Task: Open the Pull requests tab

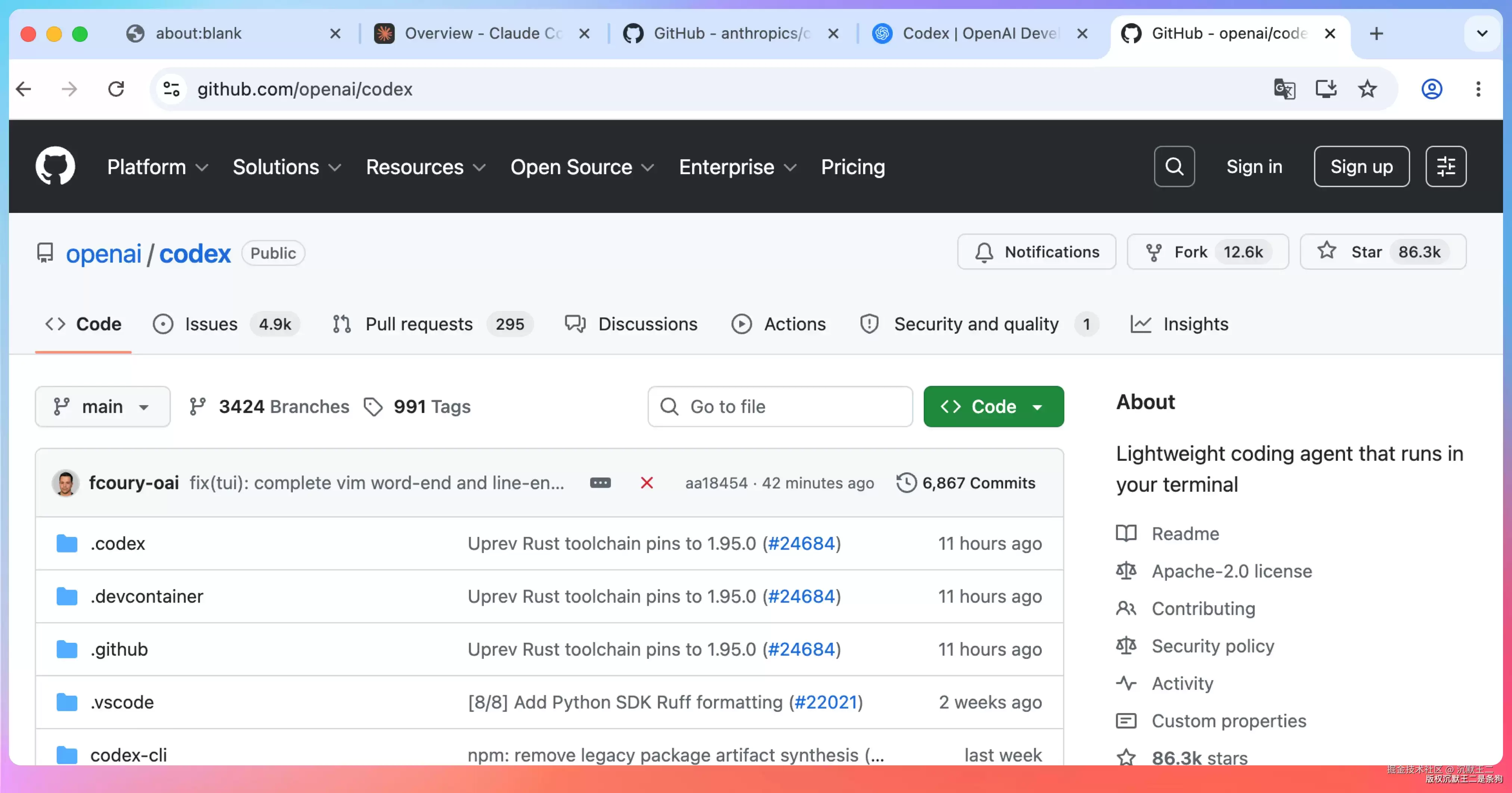Action: 432,324
